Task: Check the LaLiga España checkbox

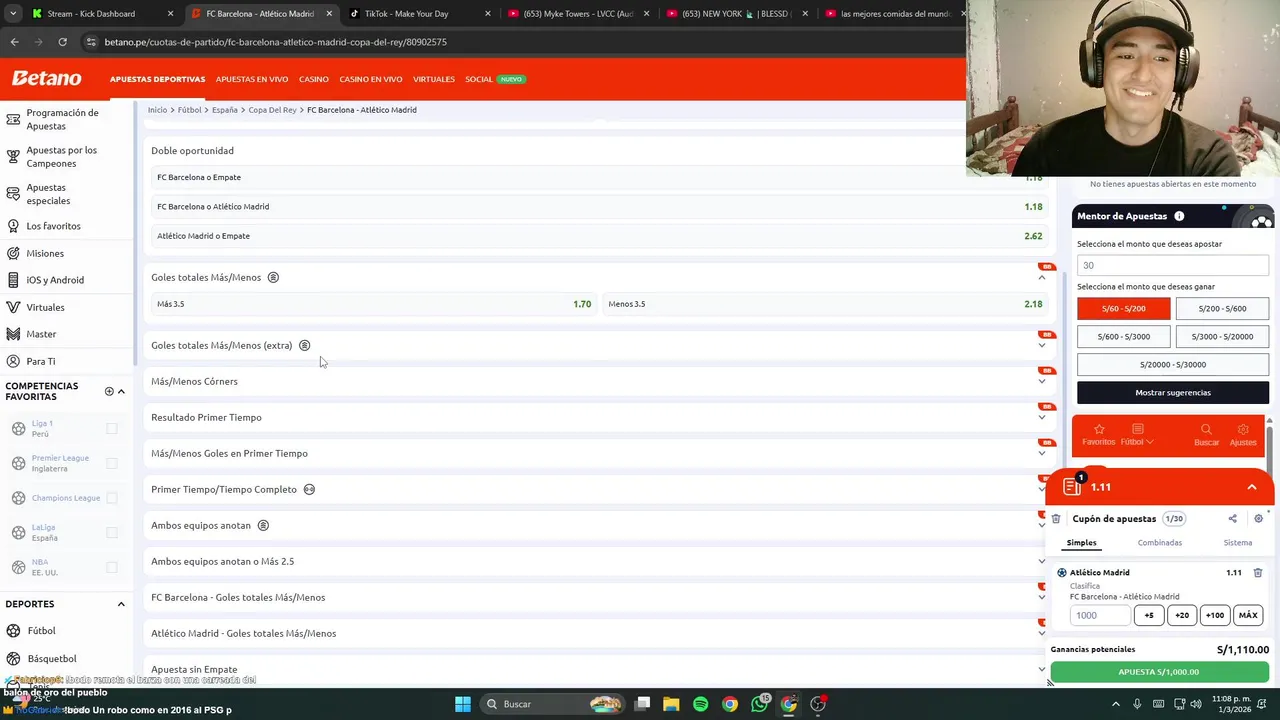Action: coord(112,532)
